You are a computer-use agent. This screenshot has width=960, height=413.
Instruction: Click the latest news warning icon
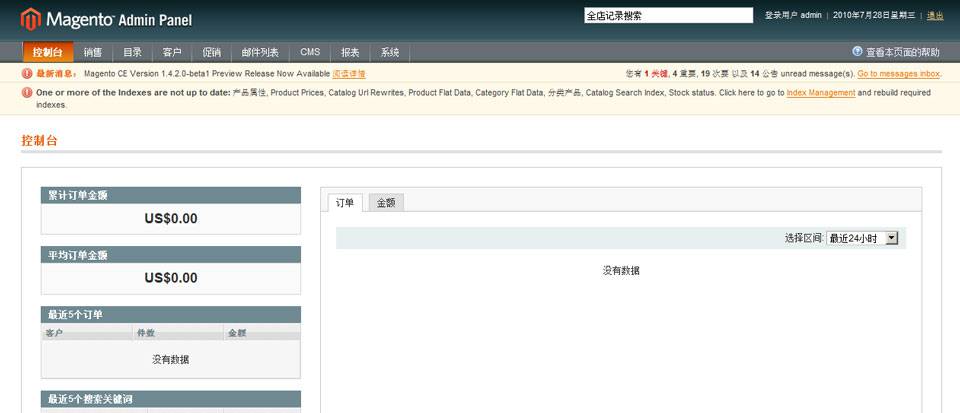tap(27, 73)
